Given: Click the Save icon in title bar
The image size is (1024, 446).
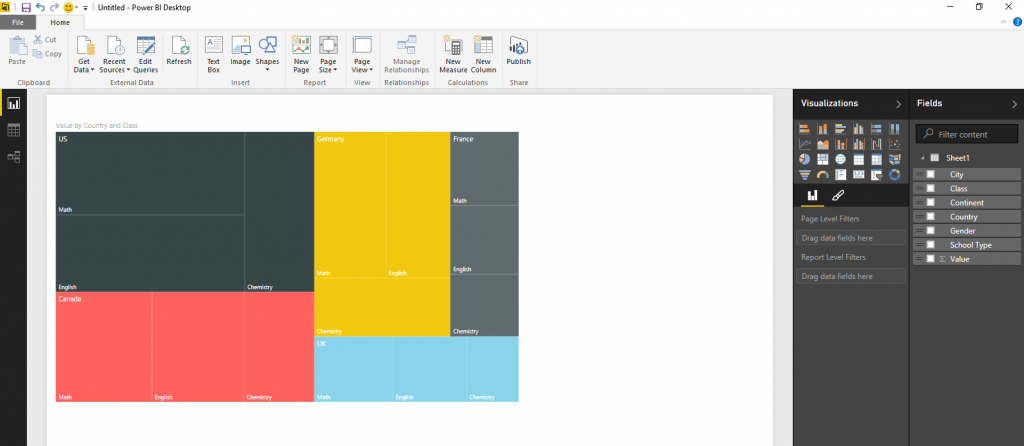Looking at the screenshot, I should coord(26,7).
